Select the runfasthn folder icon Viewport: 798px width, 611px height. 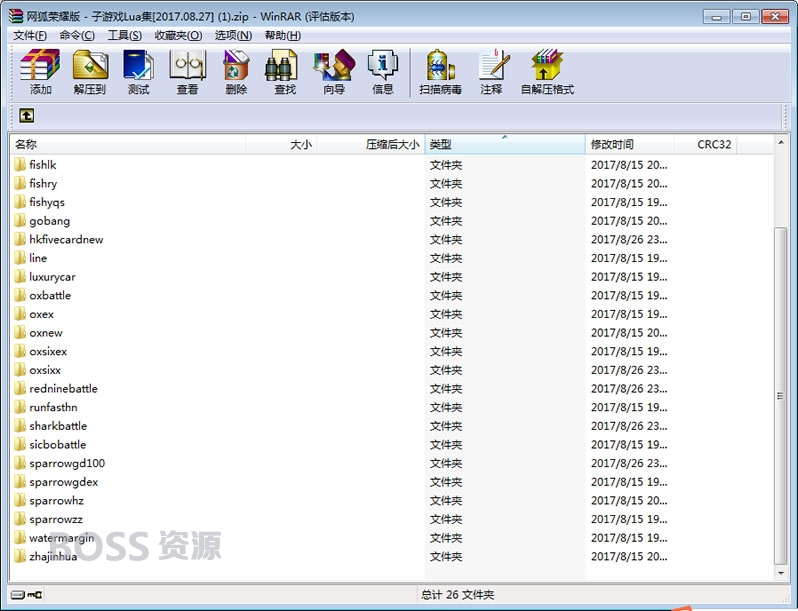pos(20,407)
